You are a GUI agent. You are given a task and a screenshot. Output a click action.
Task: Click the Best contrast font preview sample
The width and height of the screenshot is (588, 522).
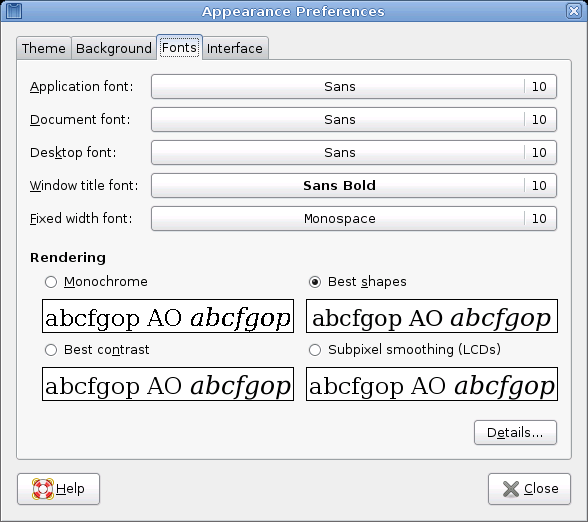(x=168, y=384)
